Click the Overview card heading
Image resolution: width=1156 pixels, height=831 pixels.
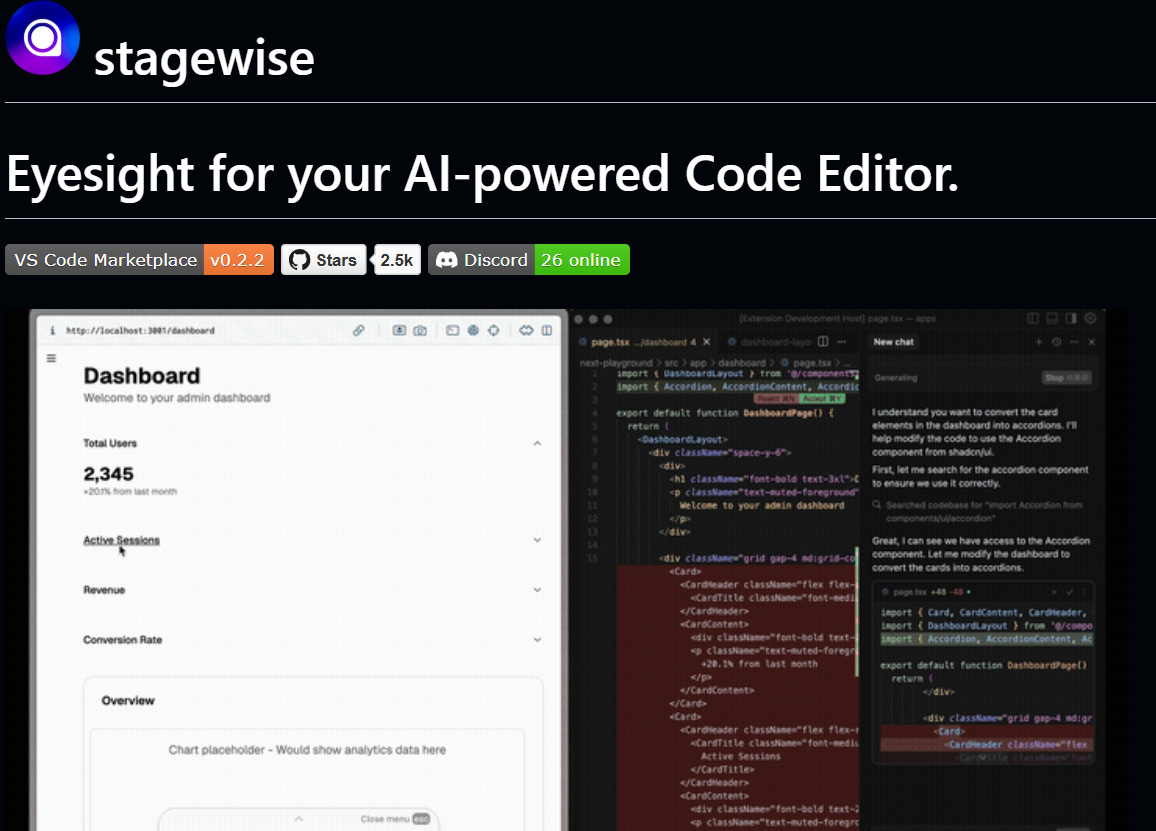[x=128, y=700]
